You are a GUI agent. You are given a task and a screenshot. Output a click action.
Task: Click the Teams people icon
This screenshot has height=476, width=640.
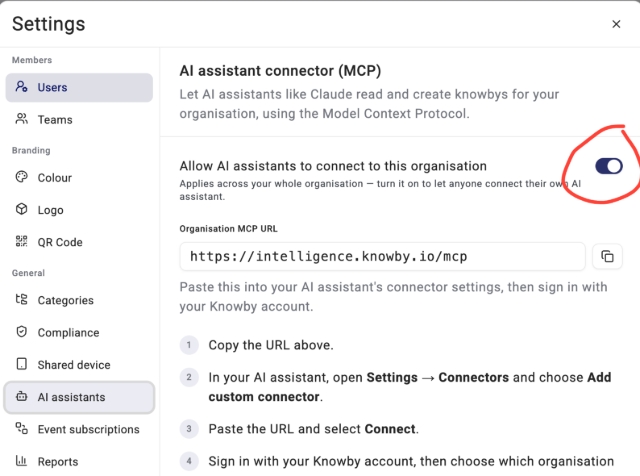click(x=21, y=119)
